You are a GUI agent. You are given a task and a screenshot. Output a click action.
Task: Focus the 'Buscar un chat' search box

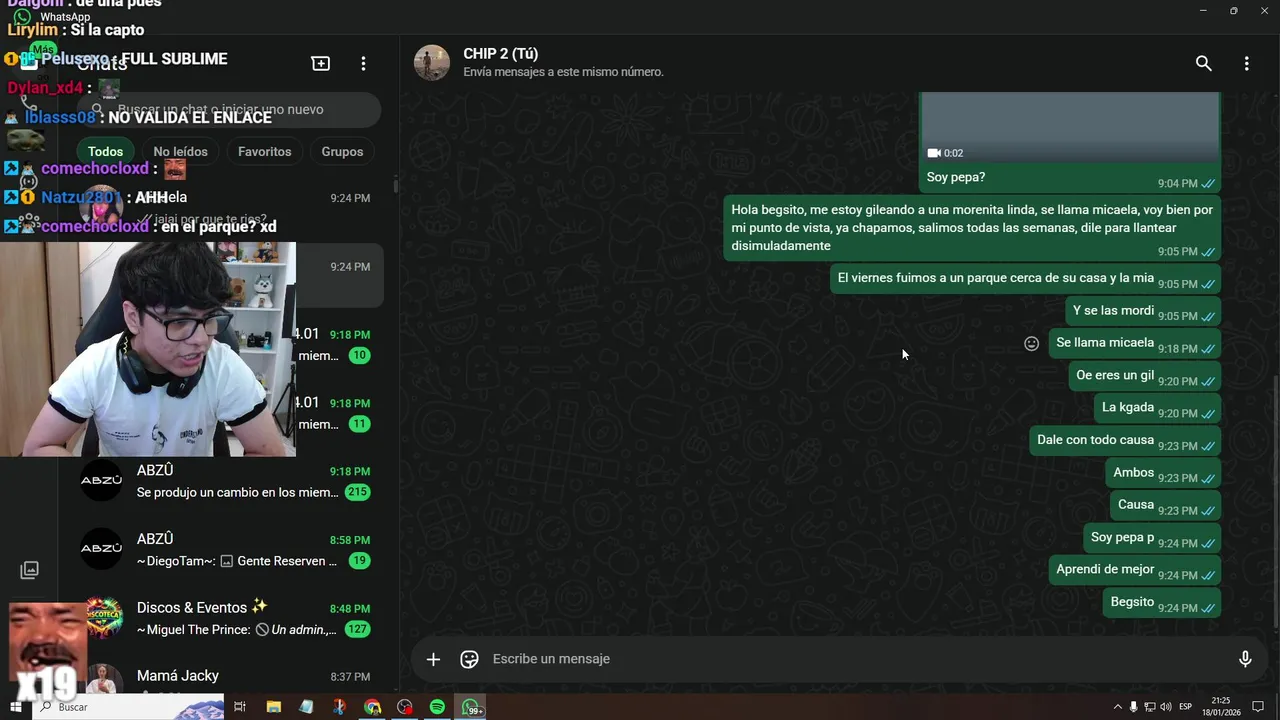(x=230, y=109)
